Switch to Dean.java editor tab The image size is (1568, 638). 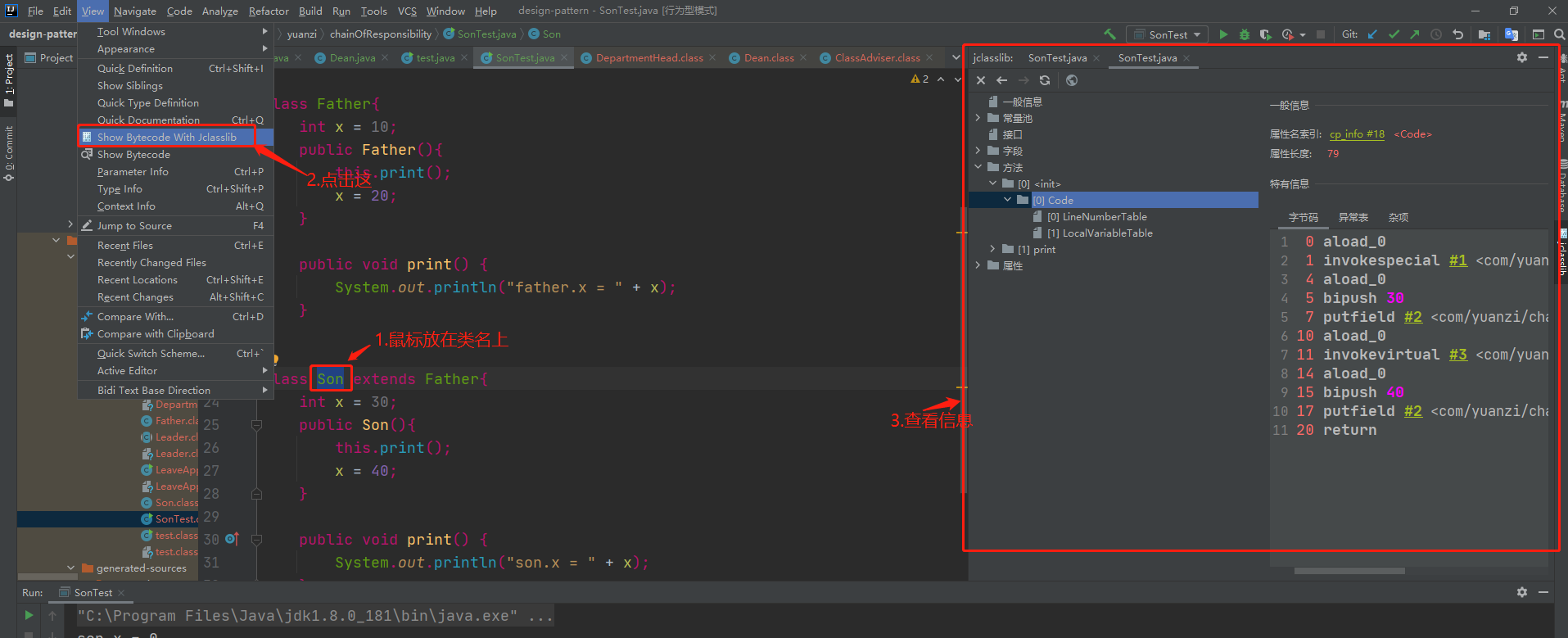click(x=352, y=57)
